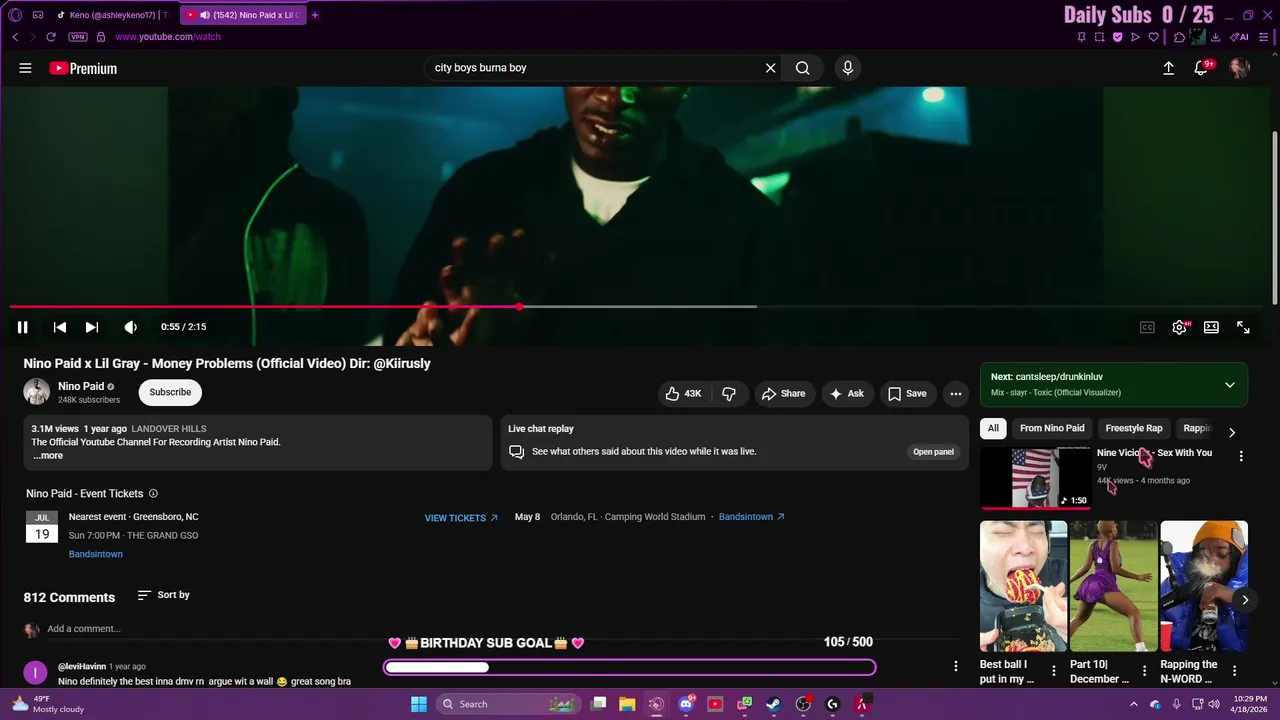Open a new browser tab
Image resolution: width=1280 pixels, height=720 pixels.
315,15
